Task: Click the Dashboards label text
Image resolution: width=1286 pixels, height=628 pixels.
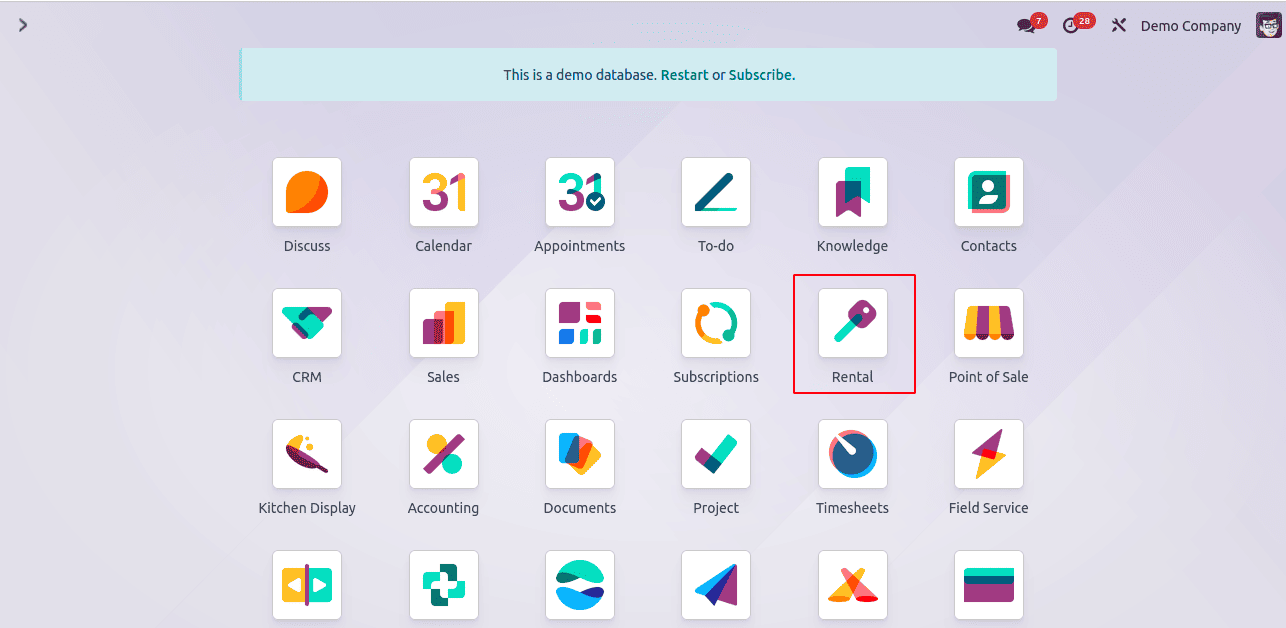Action: coord(580,377)
